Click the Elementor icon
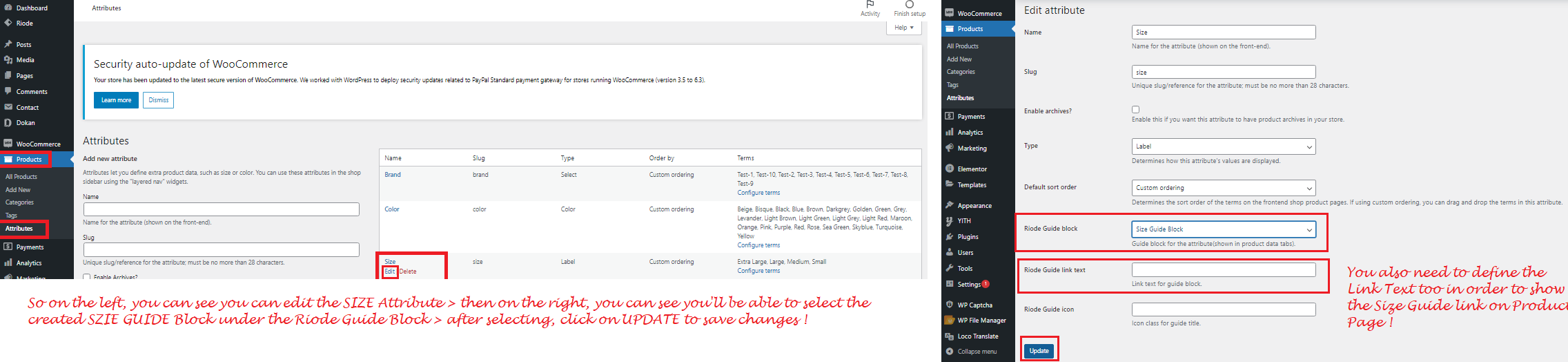This screenshot has height=362, width=1568. [950, 169]
